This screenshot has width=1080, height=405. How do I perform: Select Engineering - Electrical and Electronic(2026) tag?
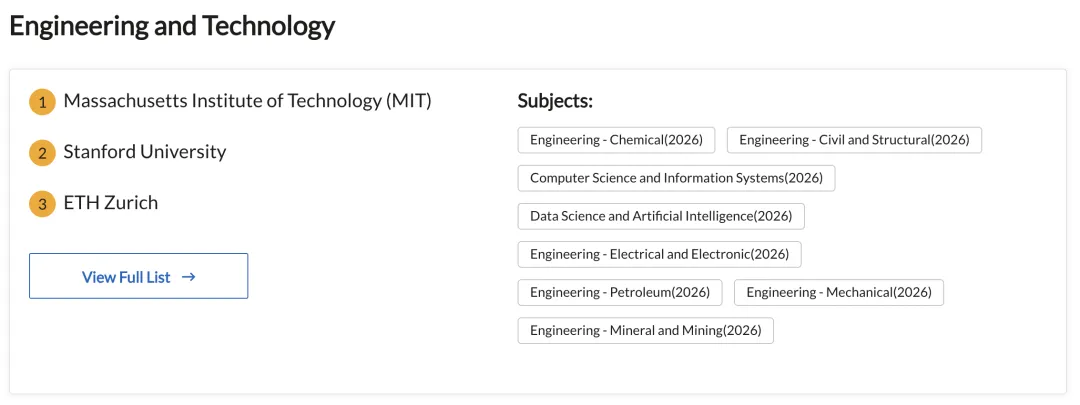[659, 254]
